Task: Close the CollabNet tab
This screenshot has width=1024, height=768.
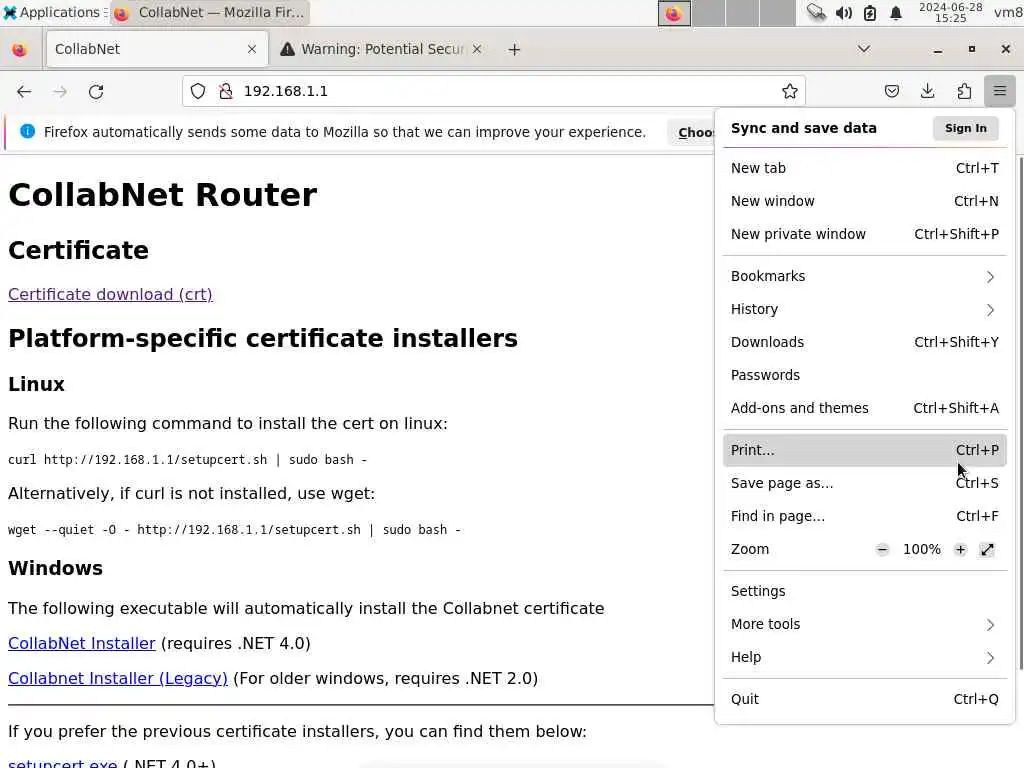Action: (x=252, y=49)
